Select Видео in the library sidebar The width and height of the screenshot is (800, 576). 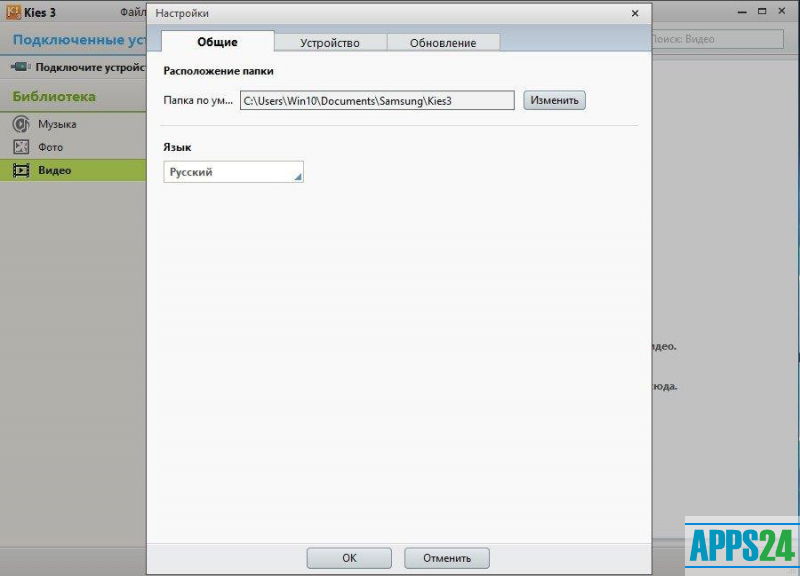[73, 170]
